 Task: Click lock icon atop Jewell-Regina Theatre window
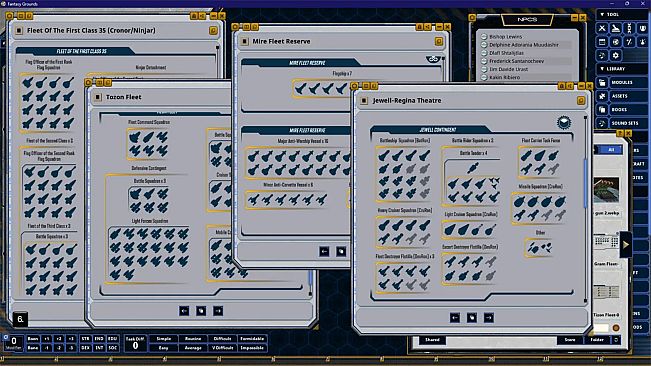(561, 86)
